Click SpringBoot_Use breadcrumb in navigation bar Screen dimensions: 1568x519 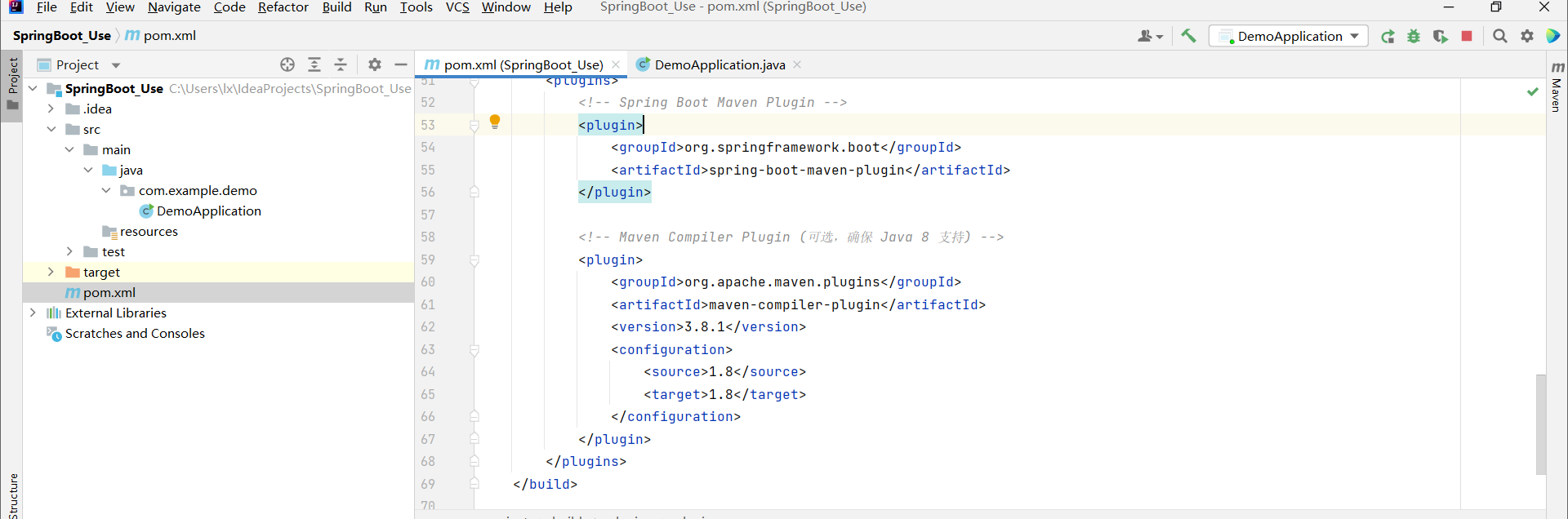pos(62,36)
